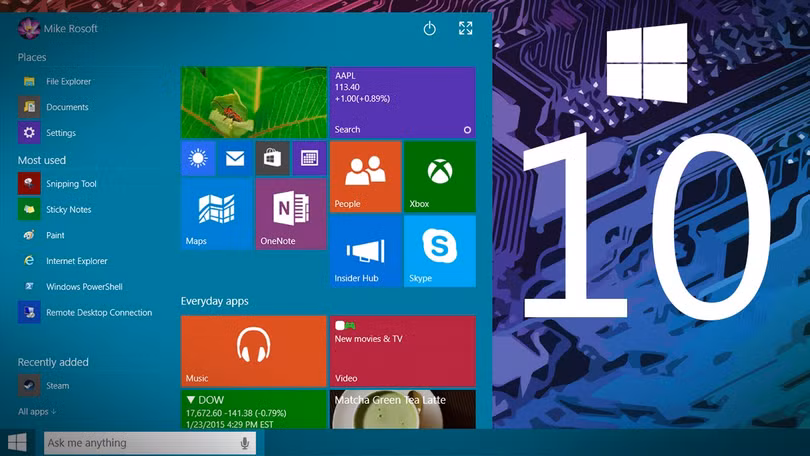810x456 pixels.
Task: Open Settings gear icon
Action: pos(29,133)
